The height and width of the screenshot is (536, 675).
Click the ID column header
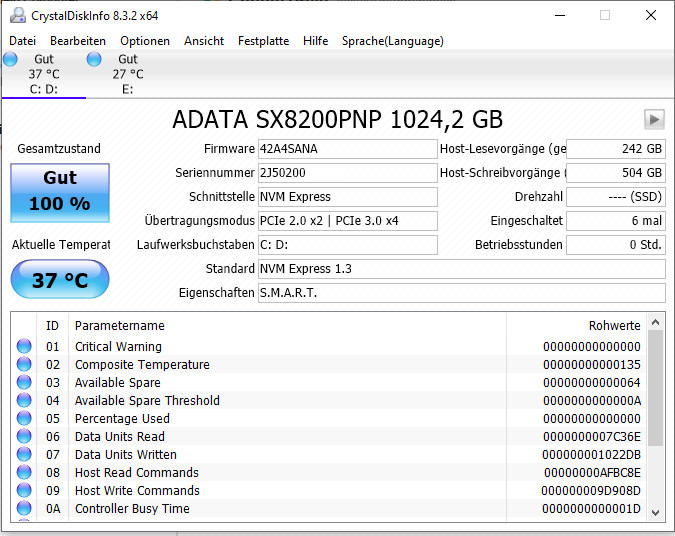click(x=53, y=325)
